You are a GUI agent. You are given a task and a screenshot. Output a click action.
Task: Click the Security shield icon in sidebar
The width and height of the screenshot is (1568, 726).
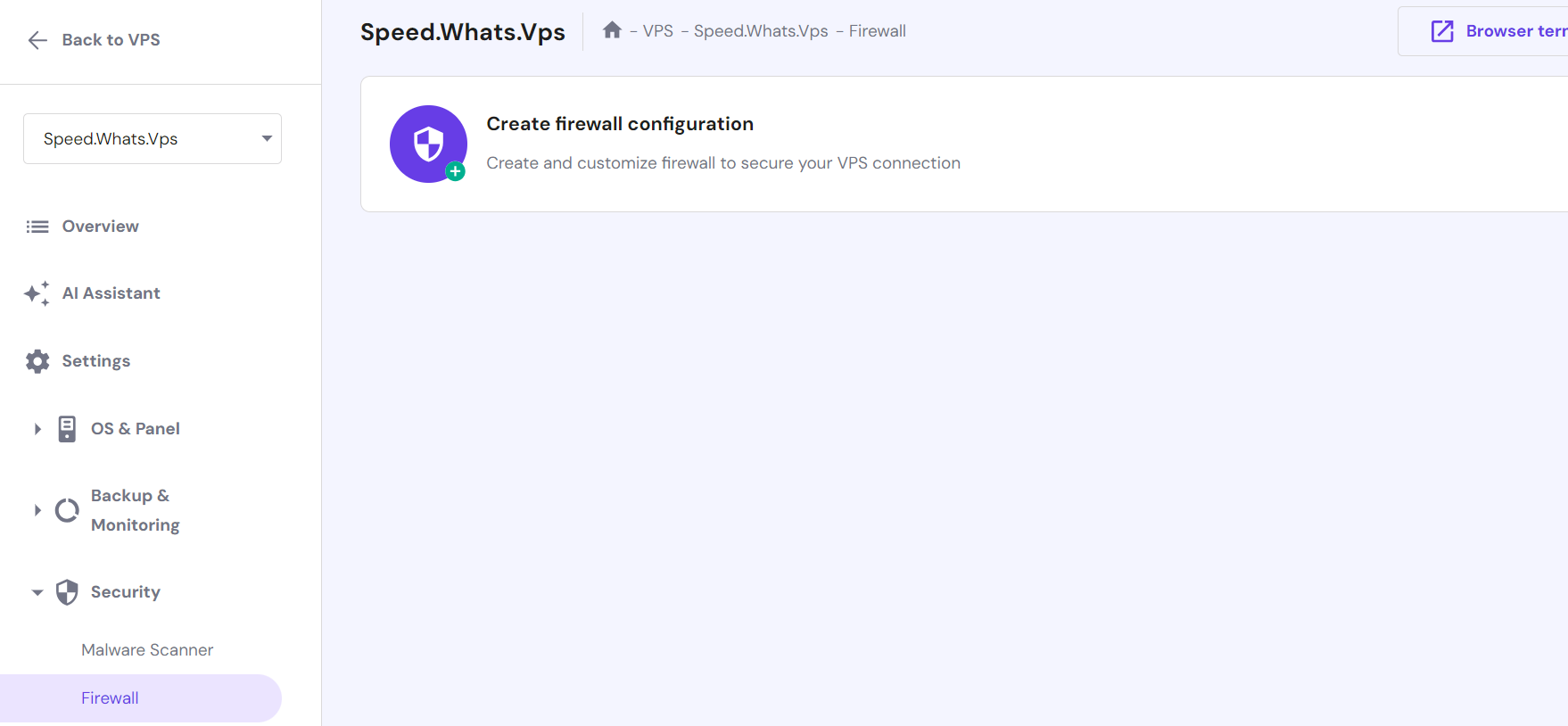pyautogui.click(x=67, y=592)
